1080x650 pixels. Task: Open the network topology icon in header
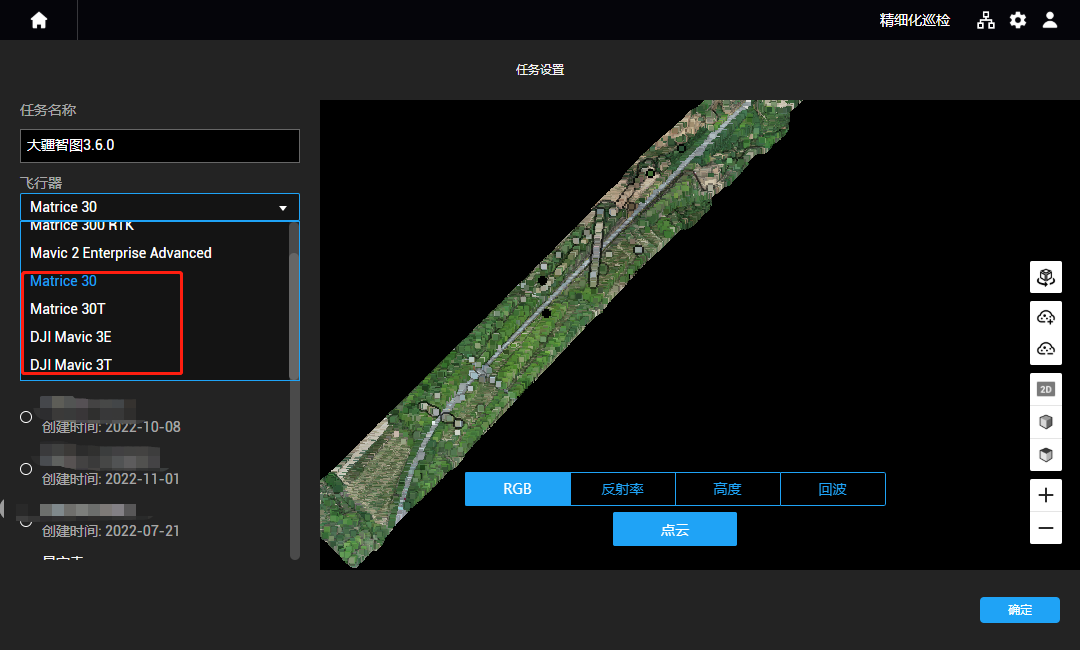point(986,20)
